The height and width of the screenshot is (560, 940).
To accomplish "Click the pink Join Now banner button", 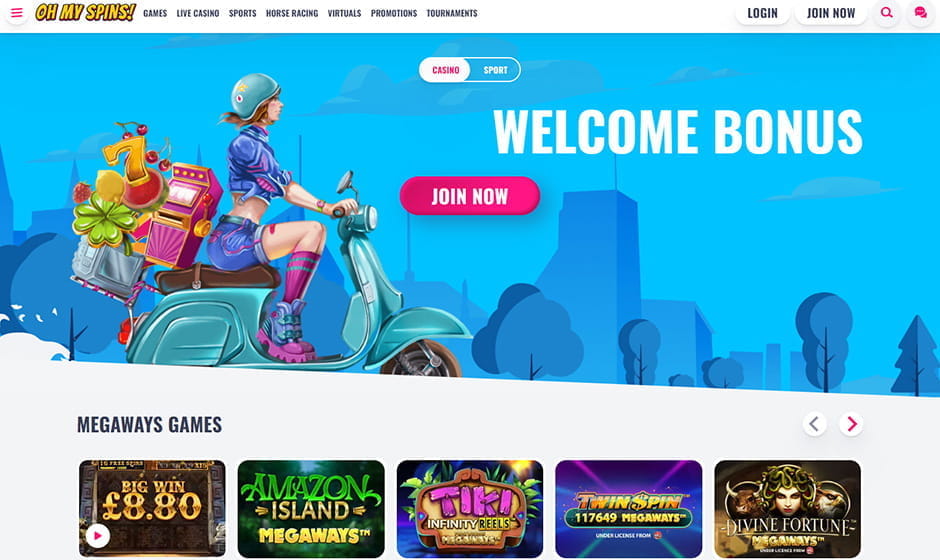I will click(470, 195).
